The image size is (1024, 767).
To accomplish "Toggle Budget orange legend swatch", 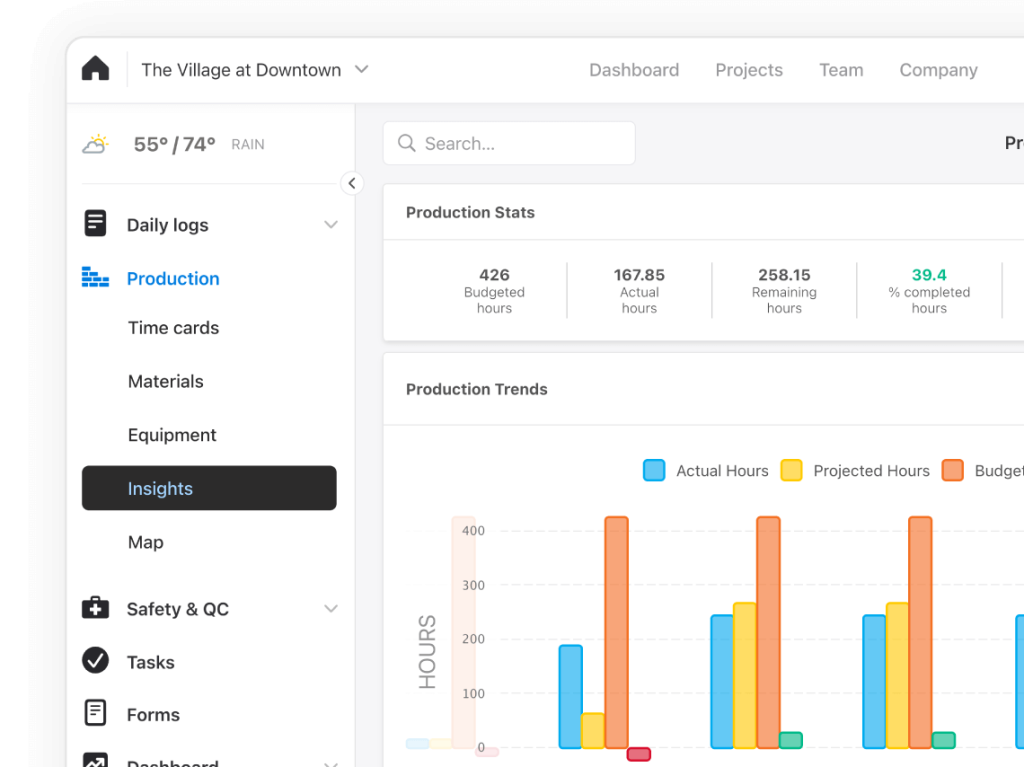I will tap(953, 470).
